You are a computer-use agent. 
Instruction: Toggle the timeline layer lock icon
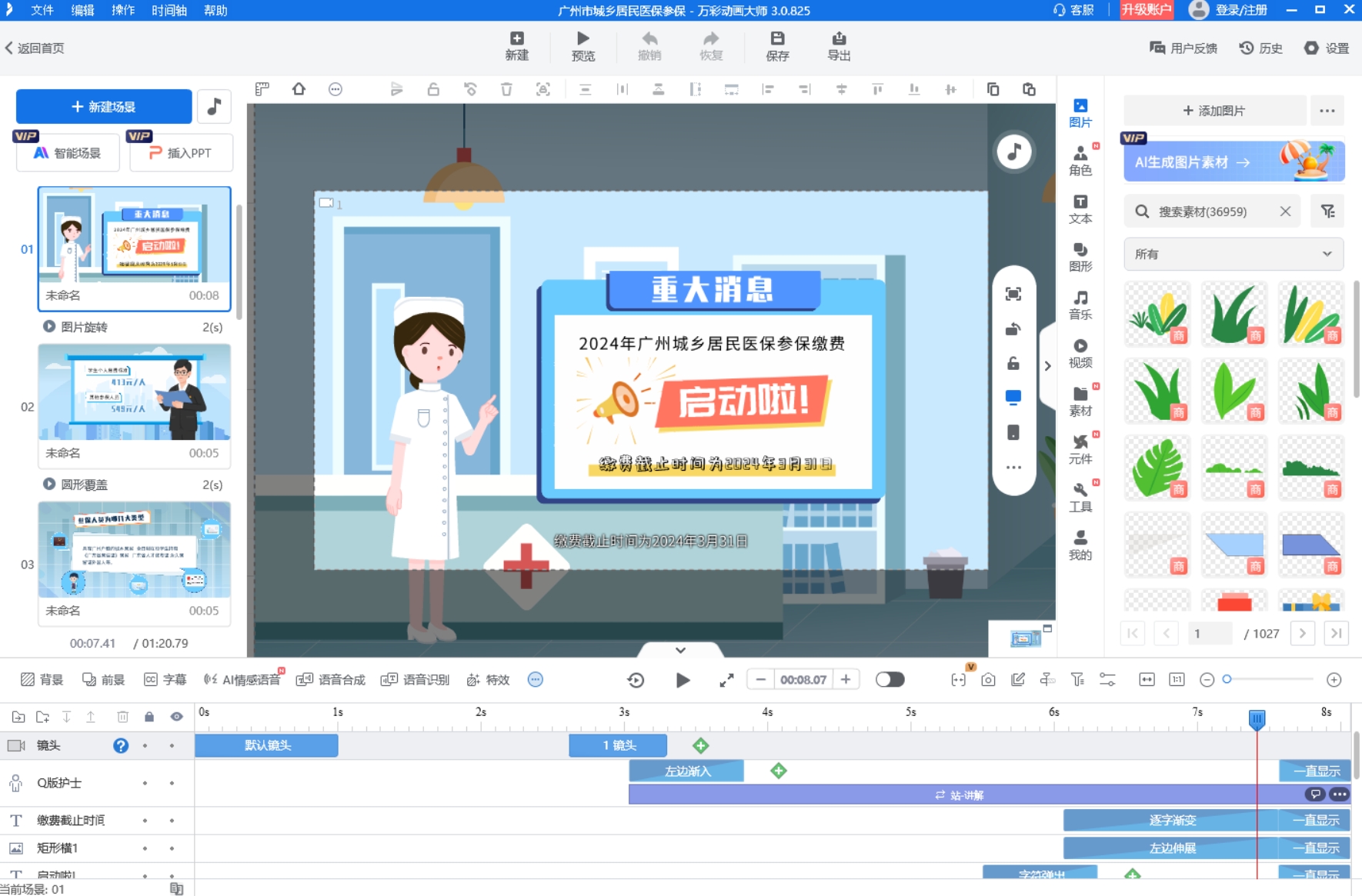click(149, 717)
